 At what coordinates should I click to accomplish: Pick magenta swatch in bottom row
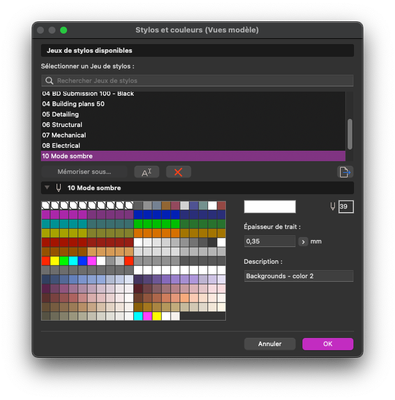(147, 316)
